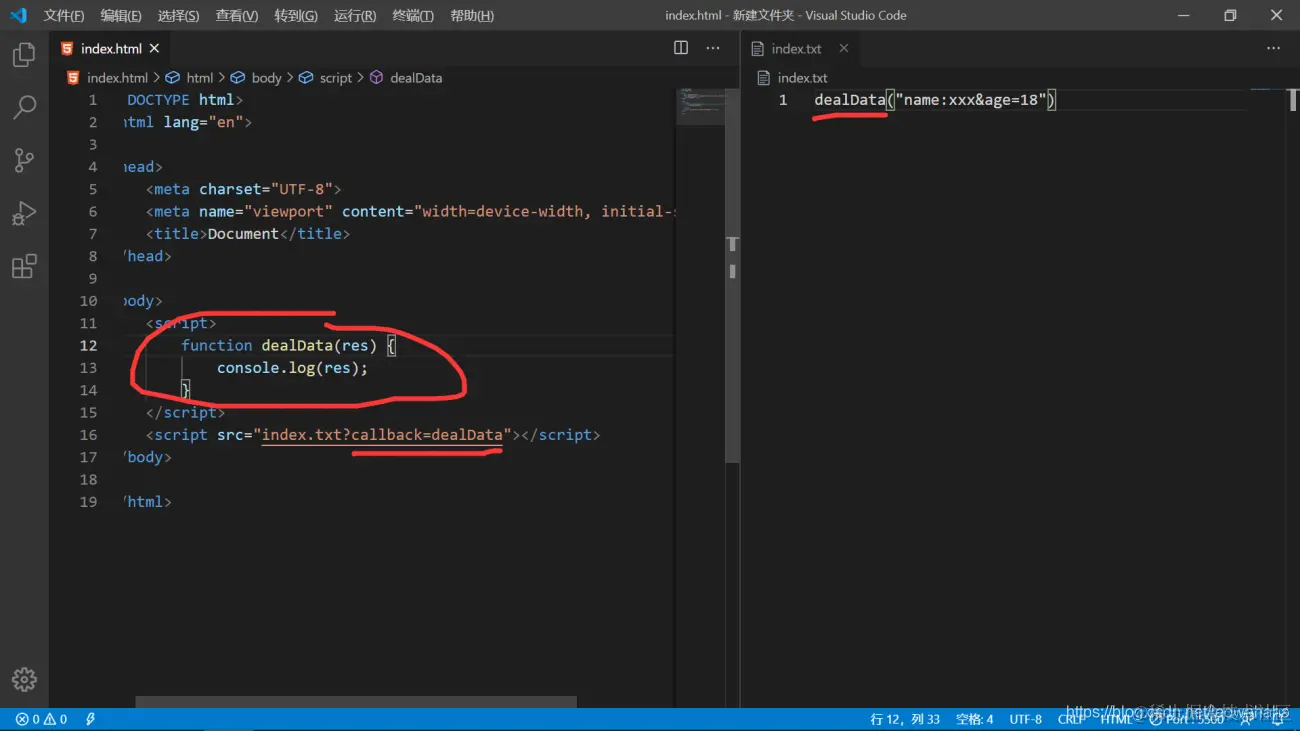Click index.txt in the right editor breadcrumb
Image resolution: width=1300 pixels, height=731 pixels.
pyautogui.click(x=793, y=78)
